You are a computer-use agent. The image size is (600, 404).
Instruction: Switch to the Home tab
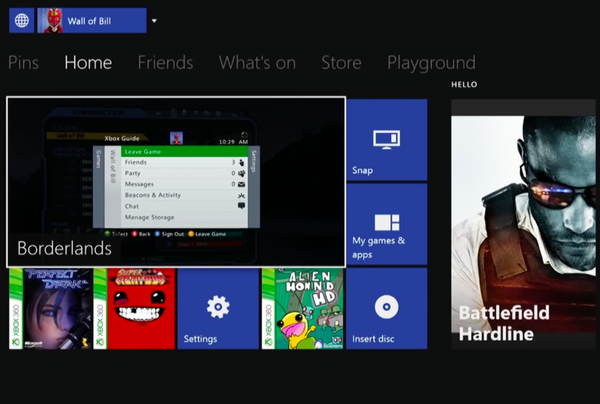click(x=88, y=62)
